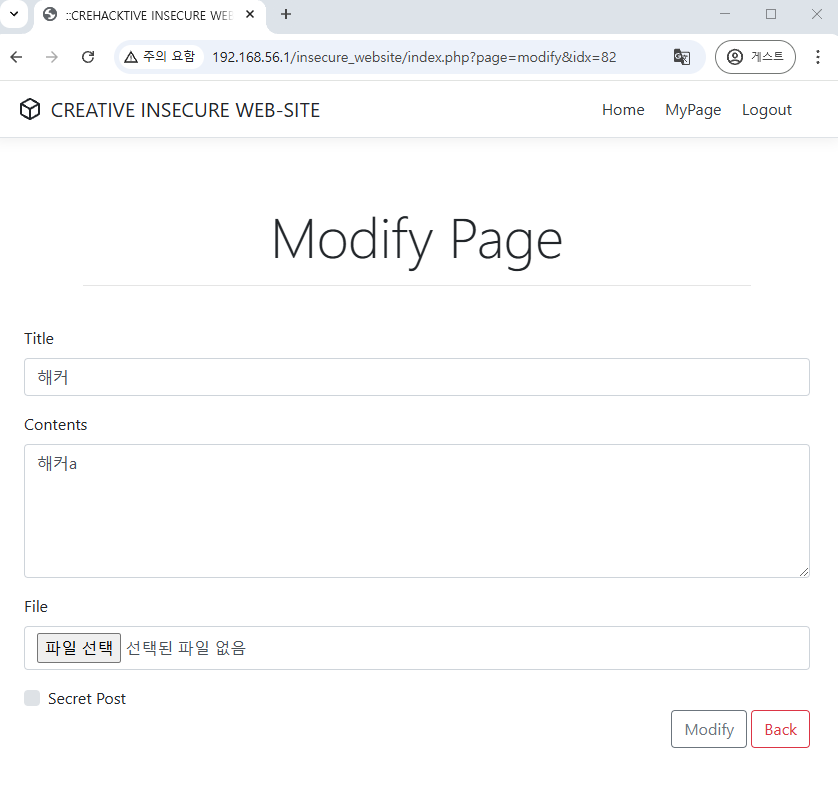Click the 선택된 파일 없음 text
838x801 pixels.
[186, 648]
